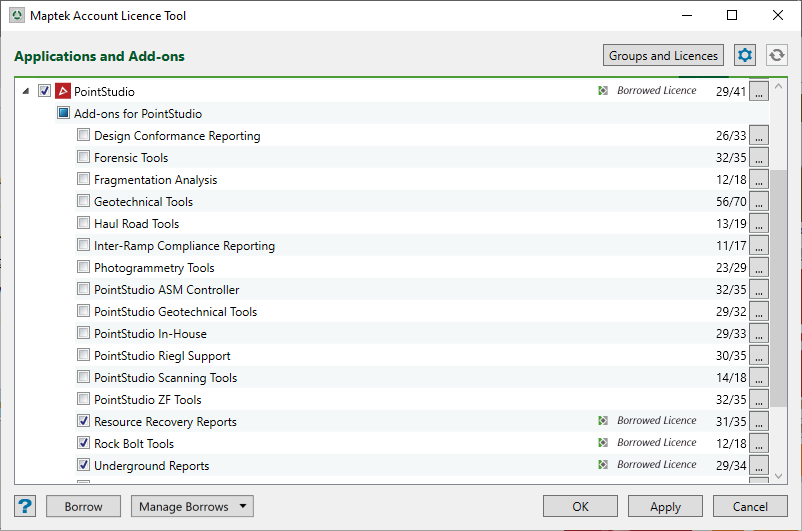Click the red PointStudio application icon
The image size is (802, 531).
[63, 91]
